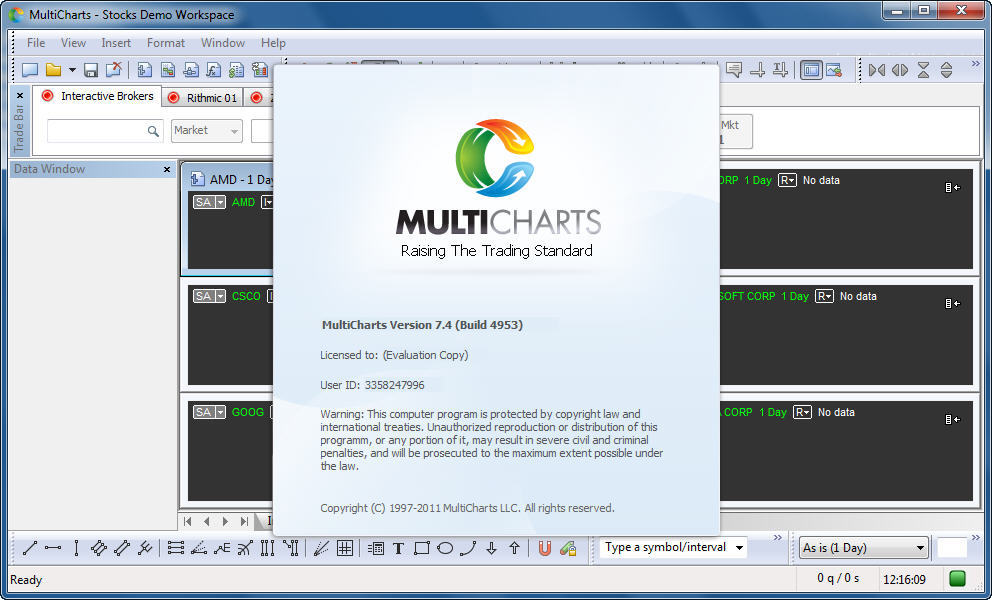Click the search magnifier in the Trade Bar
The height and width of the screenshot is (600, 992).
(x=153, y=131)
